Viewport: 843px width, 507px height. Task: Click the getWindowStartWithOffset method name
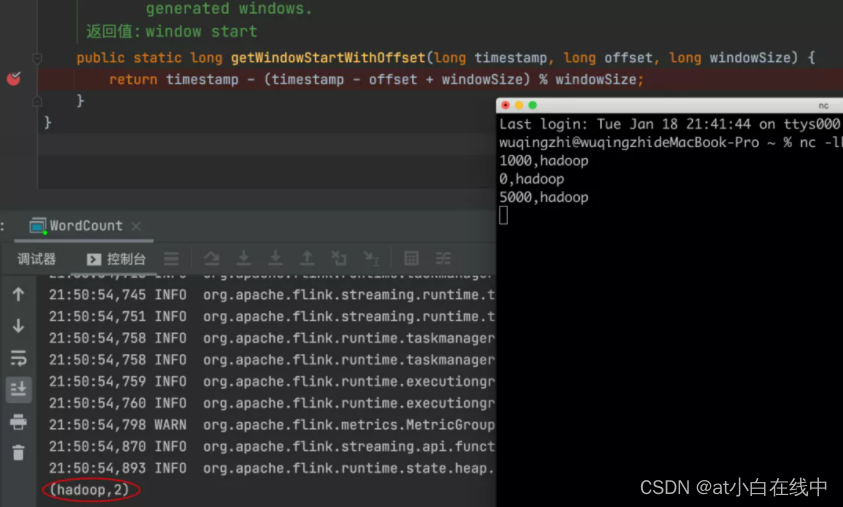[328, 58]
